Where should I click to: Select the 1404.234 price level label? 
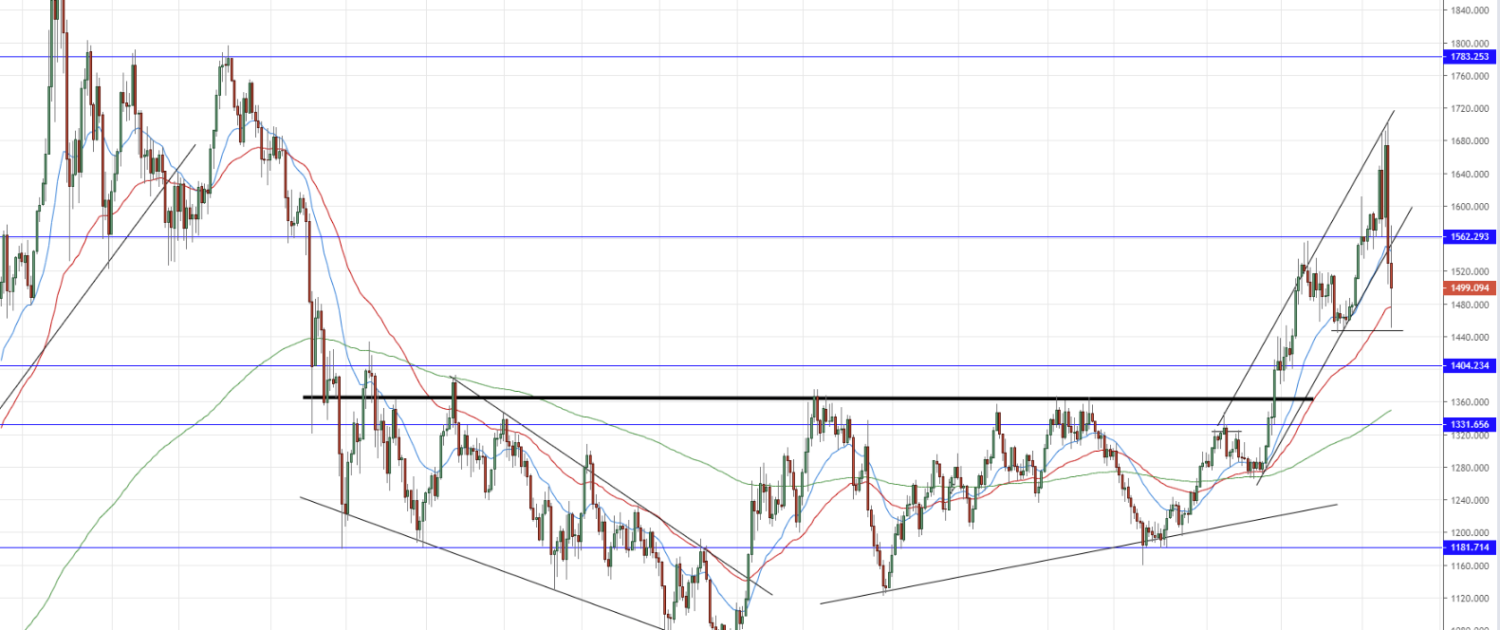pos(1472,366)
